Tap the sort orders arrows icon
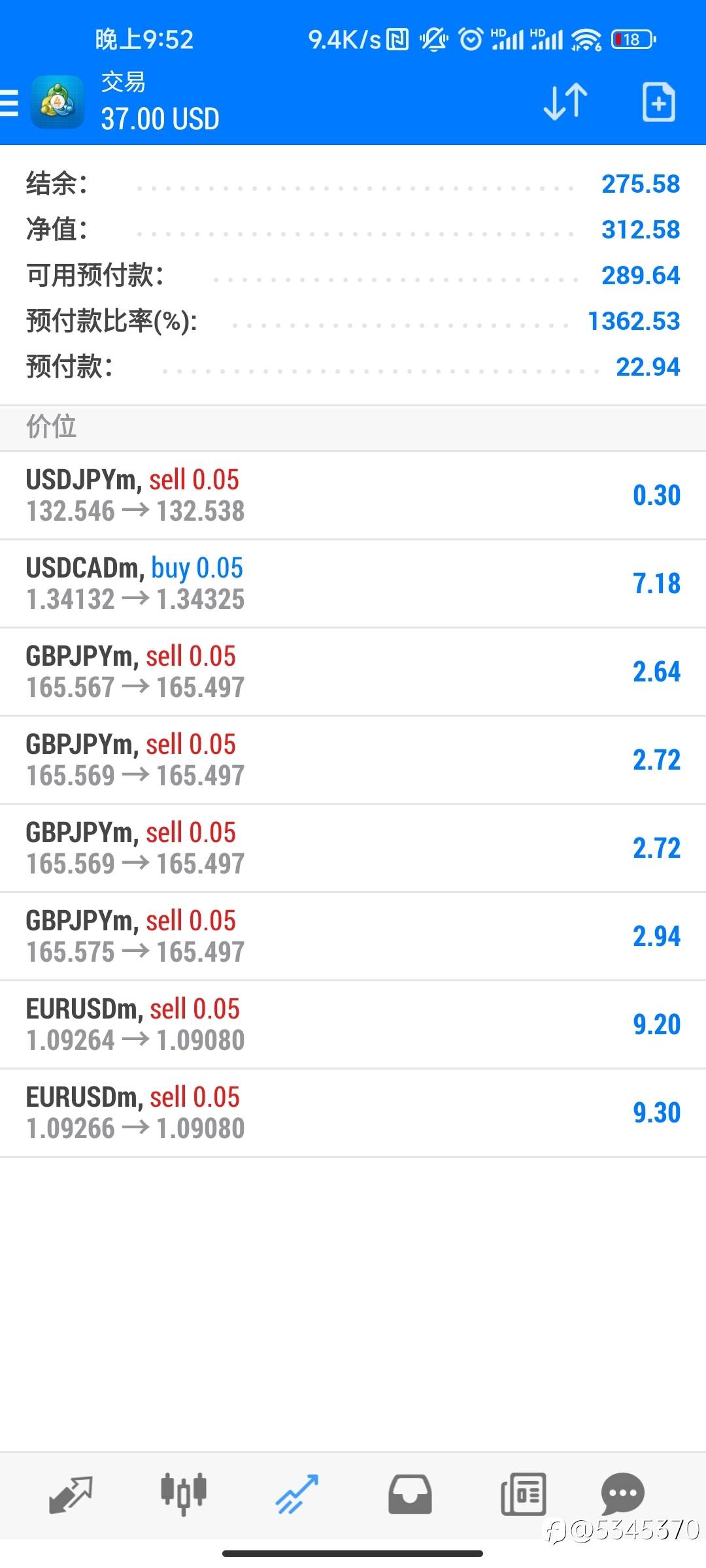 pos(565,102)
